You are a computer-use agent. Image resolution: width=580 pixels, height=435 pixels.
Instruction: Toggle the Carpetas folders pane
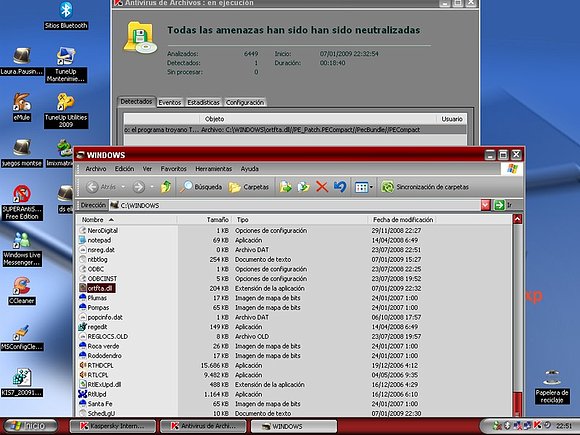click(249, 187)
